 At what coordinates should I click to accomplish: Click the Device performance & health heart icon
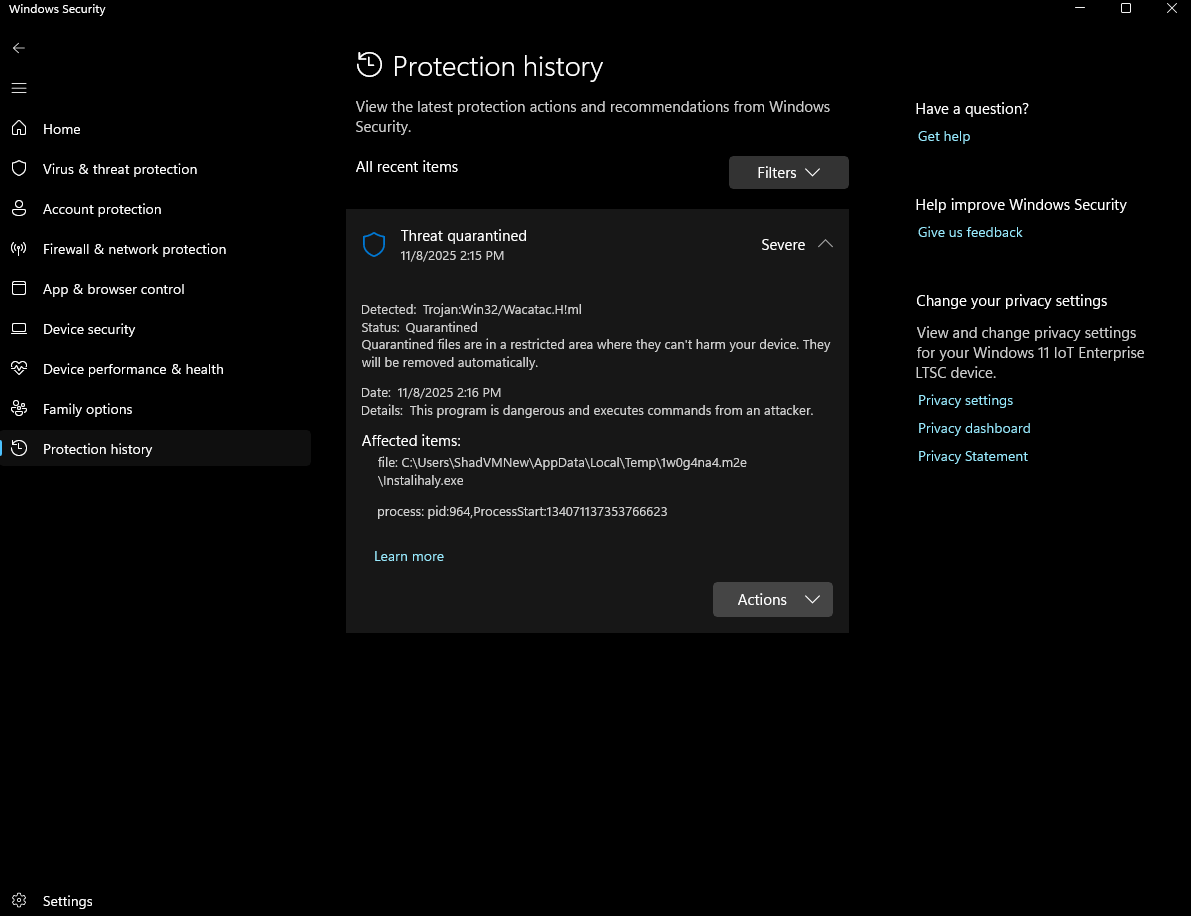click(x=19, y=369)
